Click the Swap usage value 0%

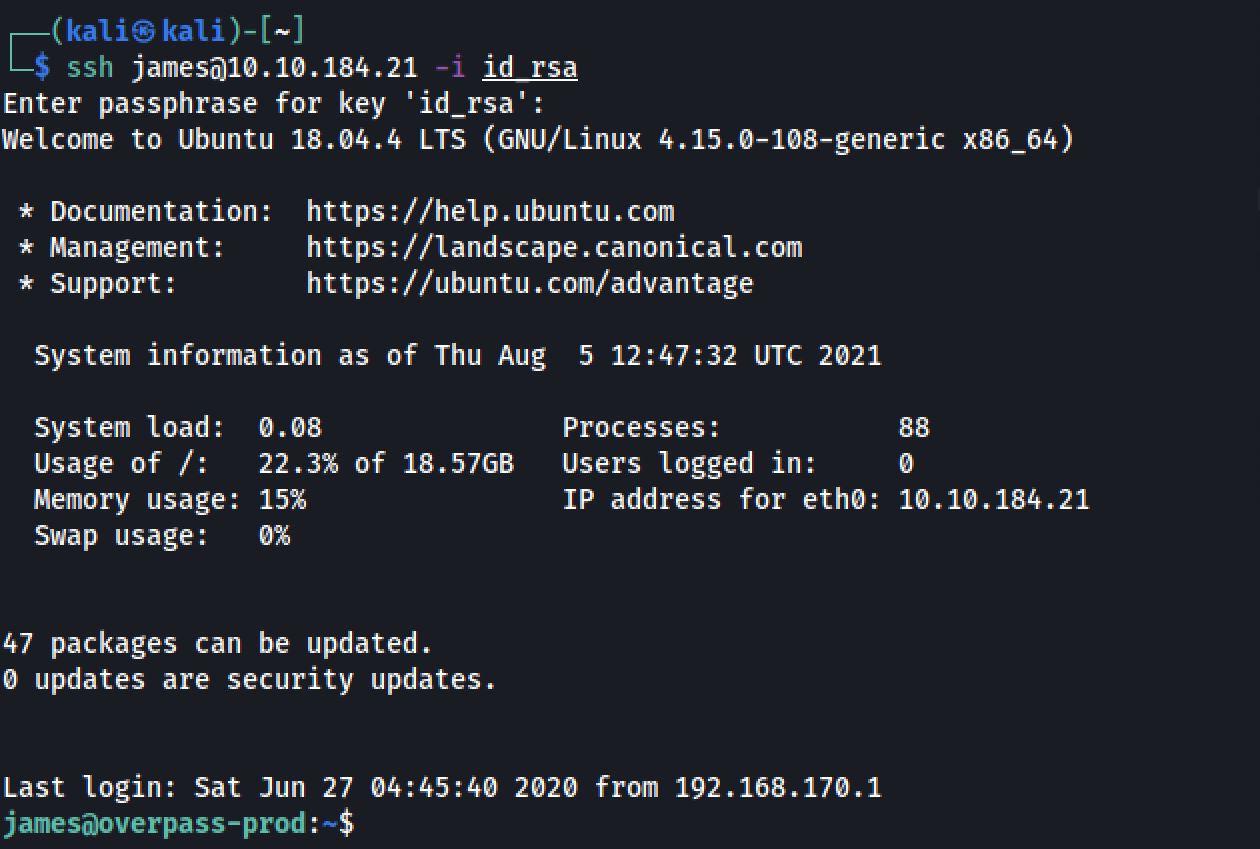(x=274, y=536)
